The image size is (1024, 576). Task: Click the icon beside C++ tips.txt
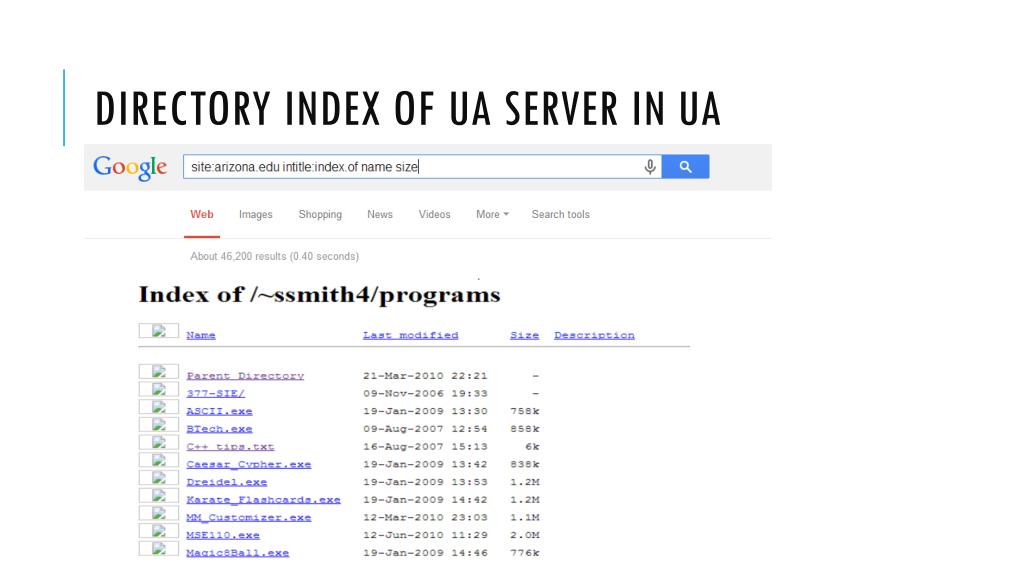click(x=159, y=442)
